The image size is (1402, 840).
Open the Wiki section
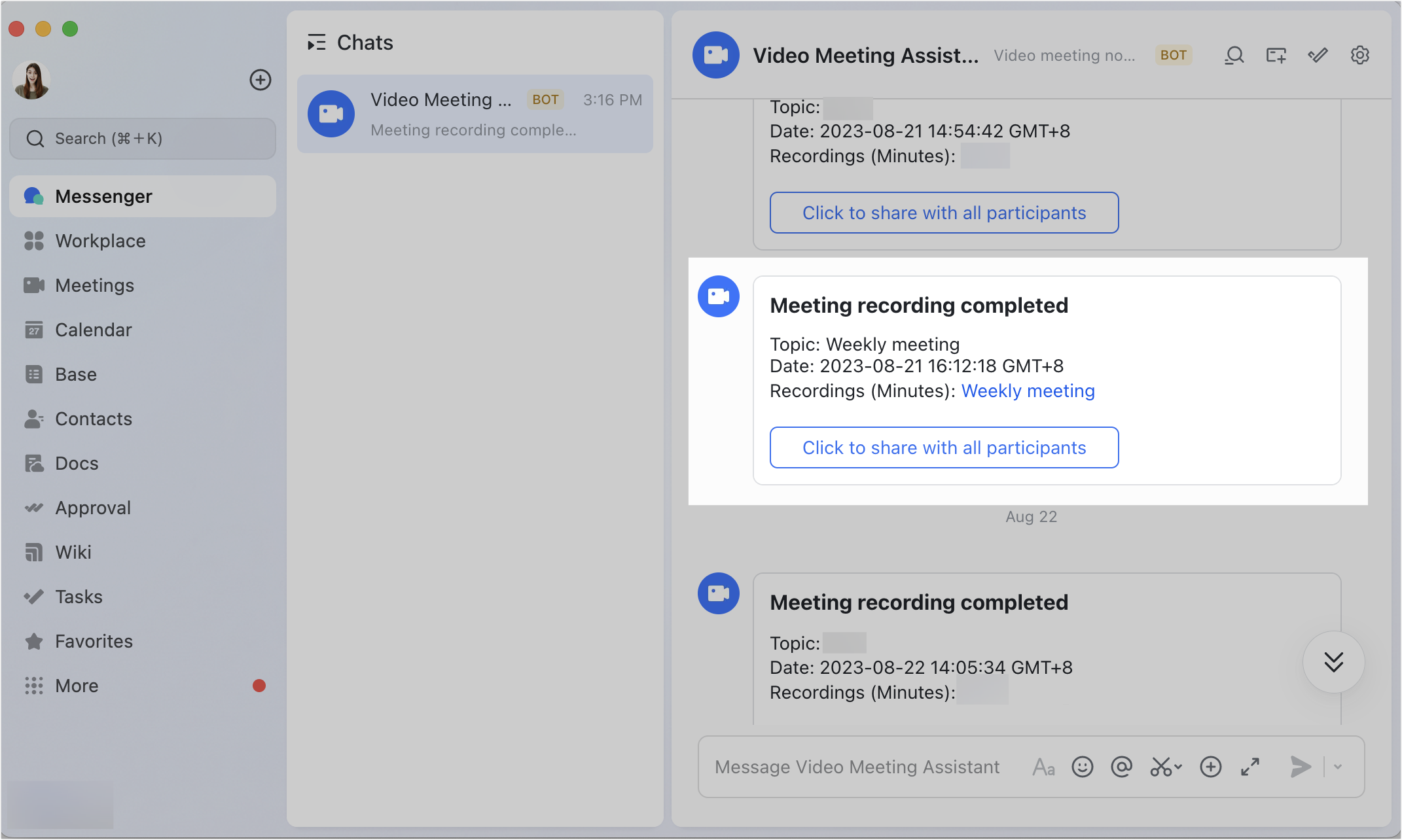73,551
